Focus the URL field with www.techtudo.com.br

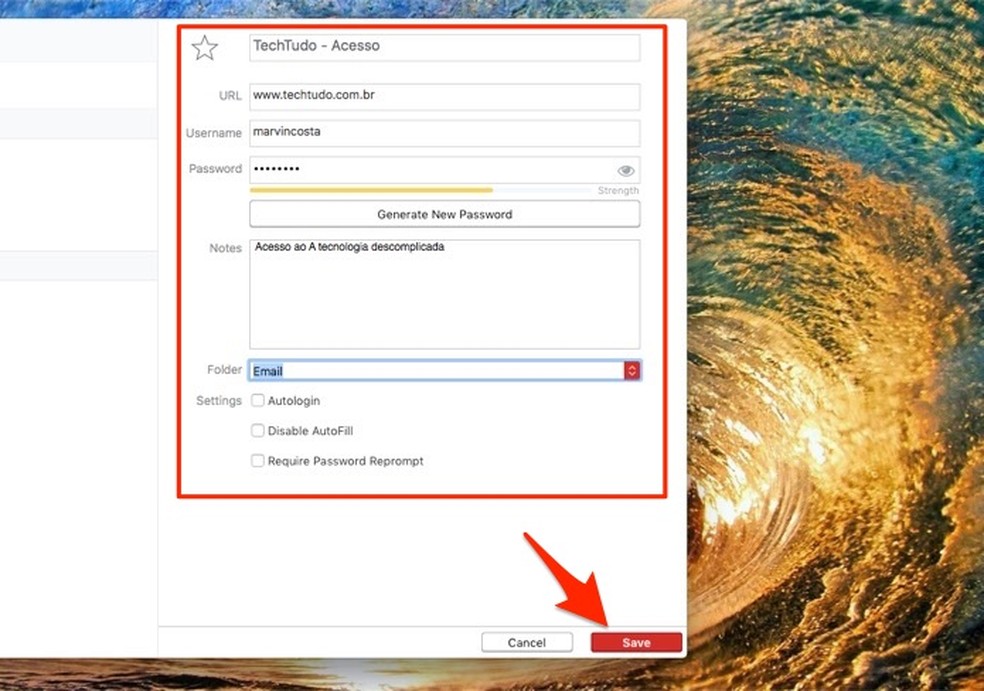tap(444, 97)
